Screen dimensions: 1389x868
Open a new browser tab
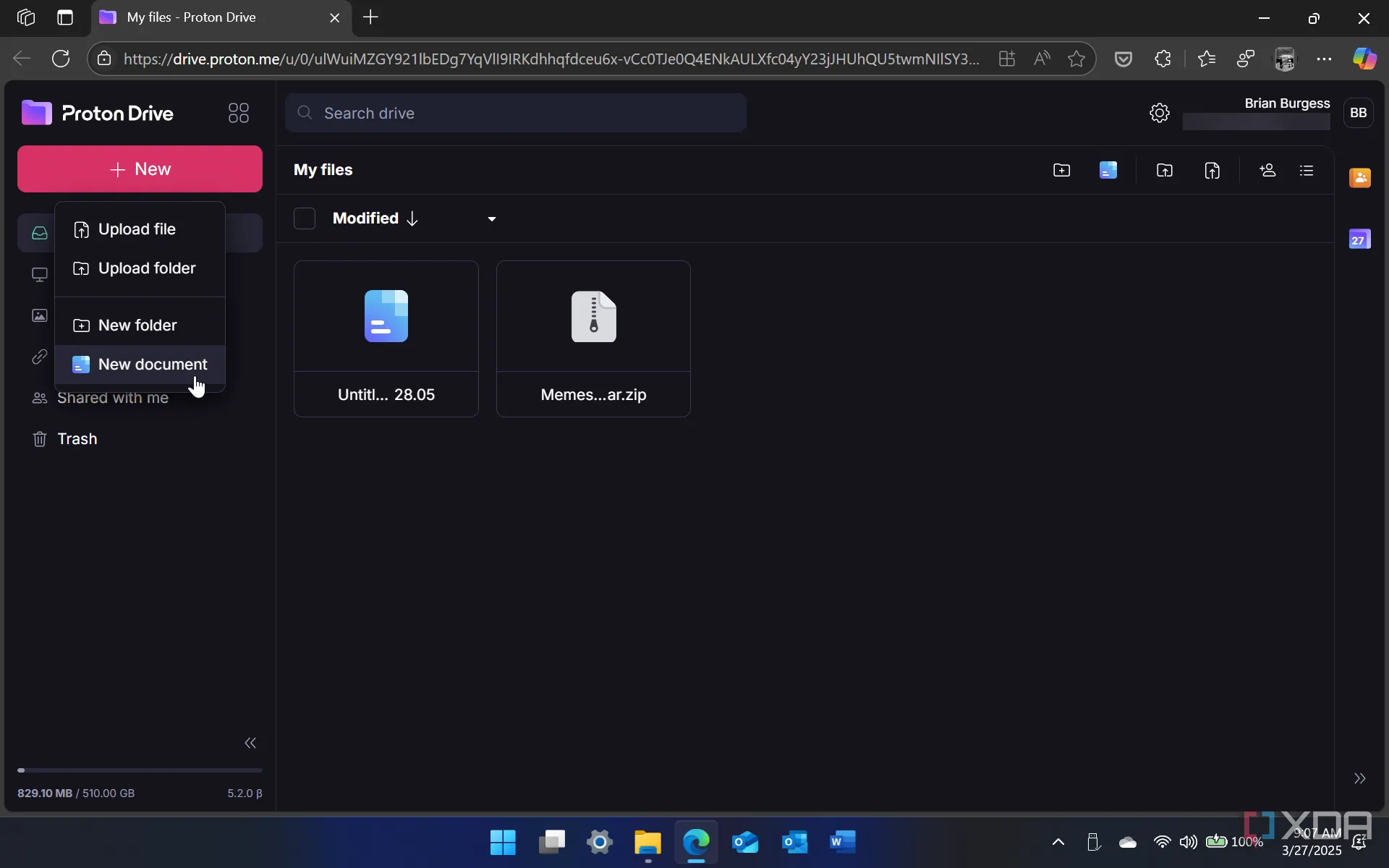click(x=370, y=17)
